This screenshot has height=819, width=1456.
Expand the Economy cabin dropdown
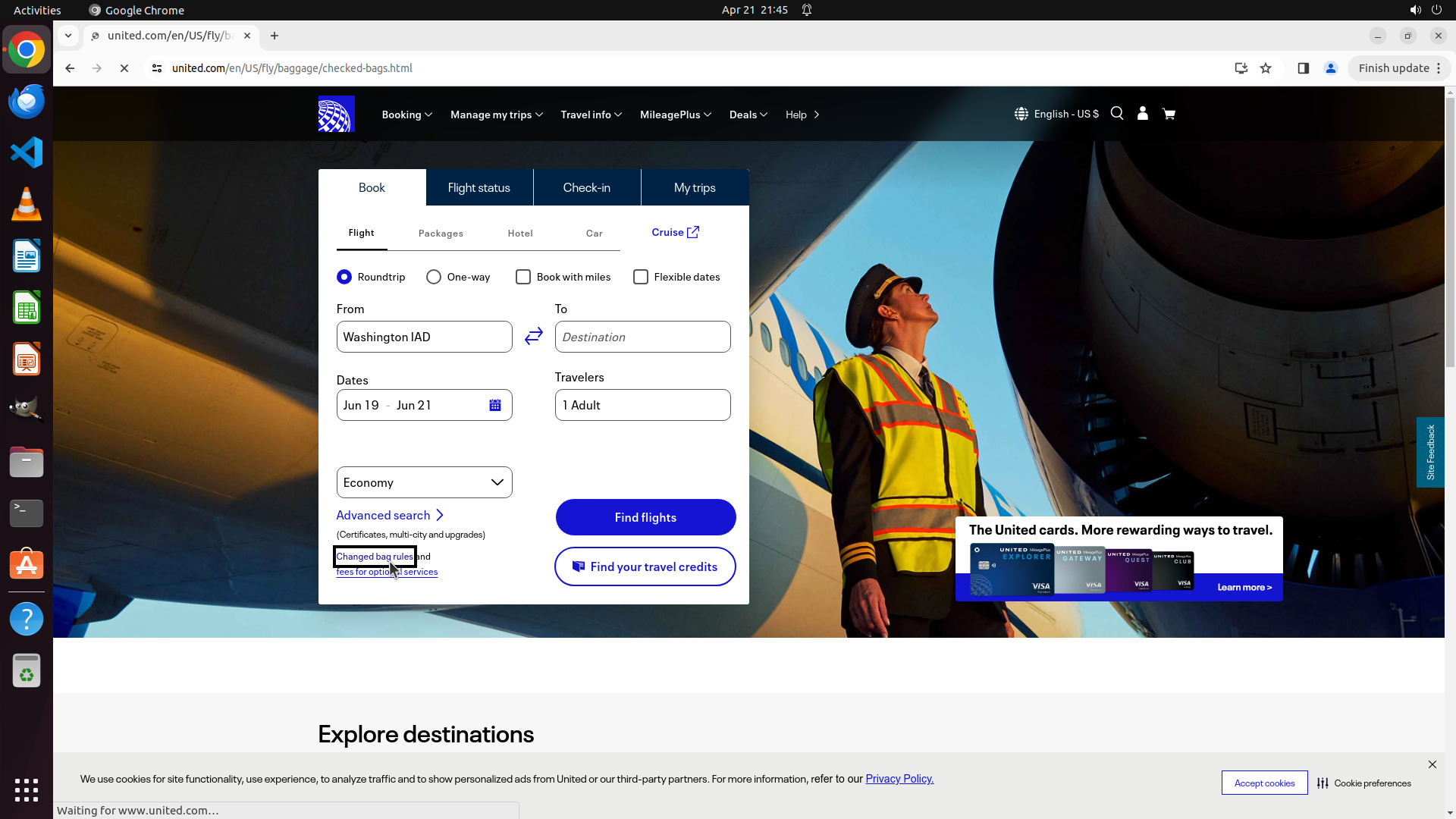(x=424, y=482)
